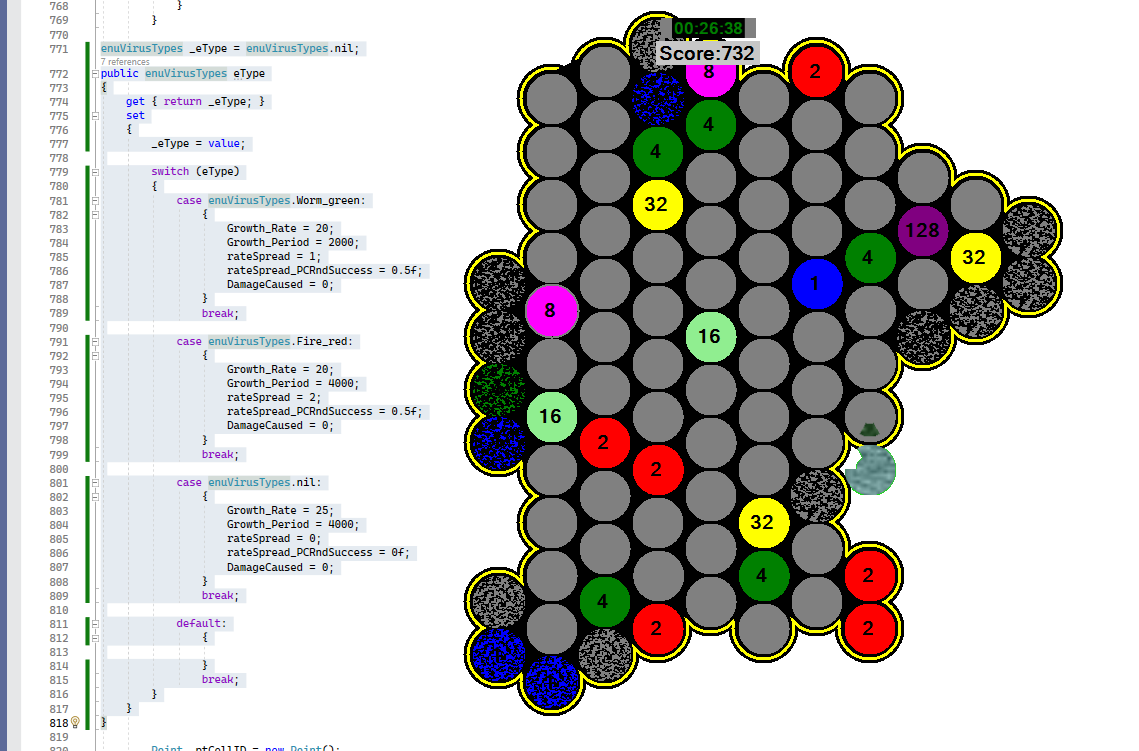1139x751 pixels.
Task: Click the 'rateSpread = 0;' line
Action: [274, 539]
